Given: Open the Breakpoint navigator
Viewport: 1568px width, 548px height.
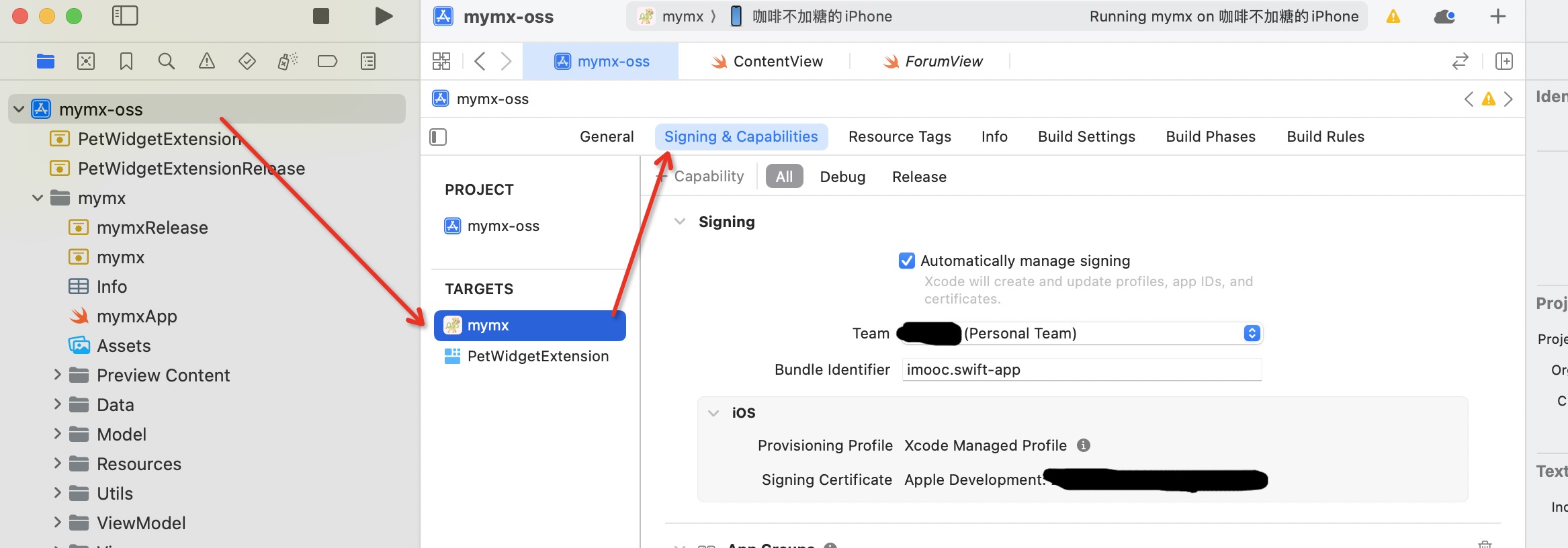Looking at the screenshot, I should [x=327, y=61].
